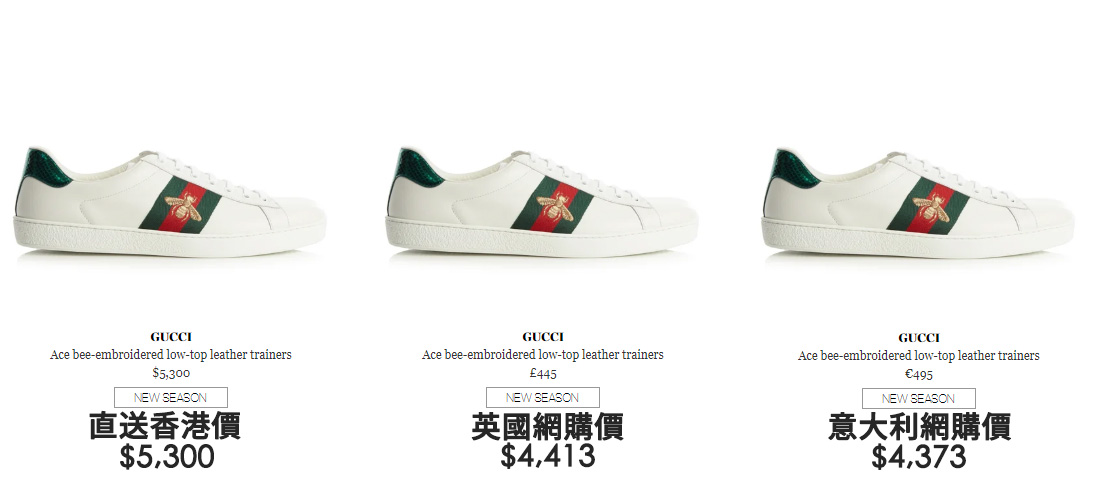Click the NEW SEASON badge under $5,300 listing

pos(170,398)
